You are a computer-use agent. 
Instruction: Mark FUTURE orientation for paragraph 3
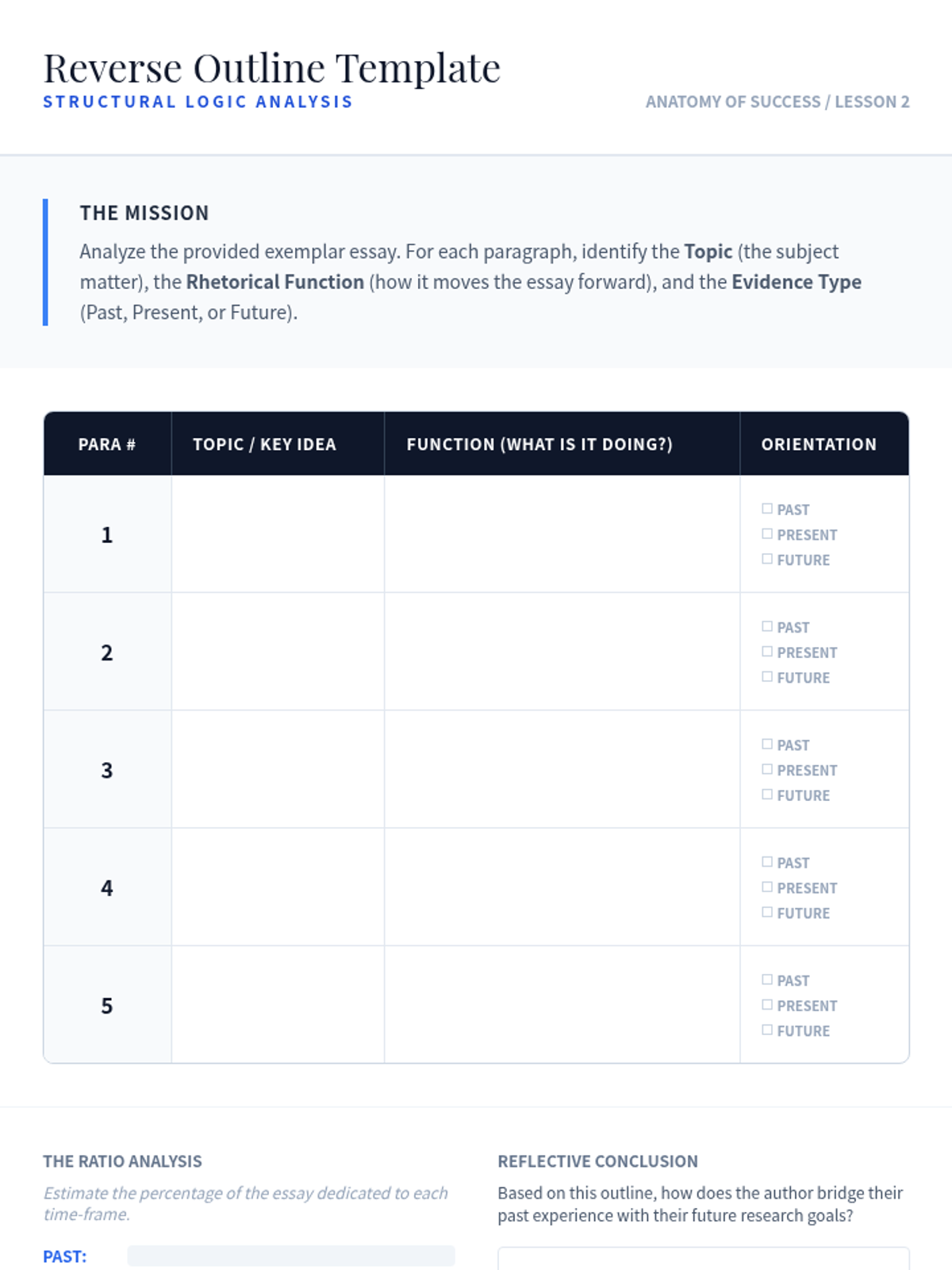(x=767, y=795)
